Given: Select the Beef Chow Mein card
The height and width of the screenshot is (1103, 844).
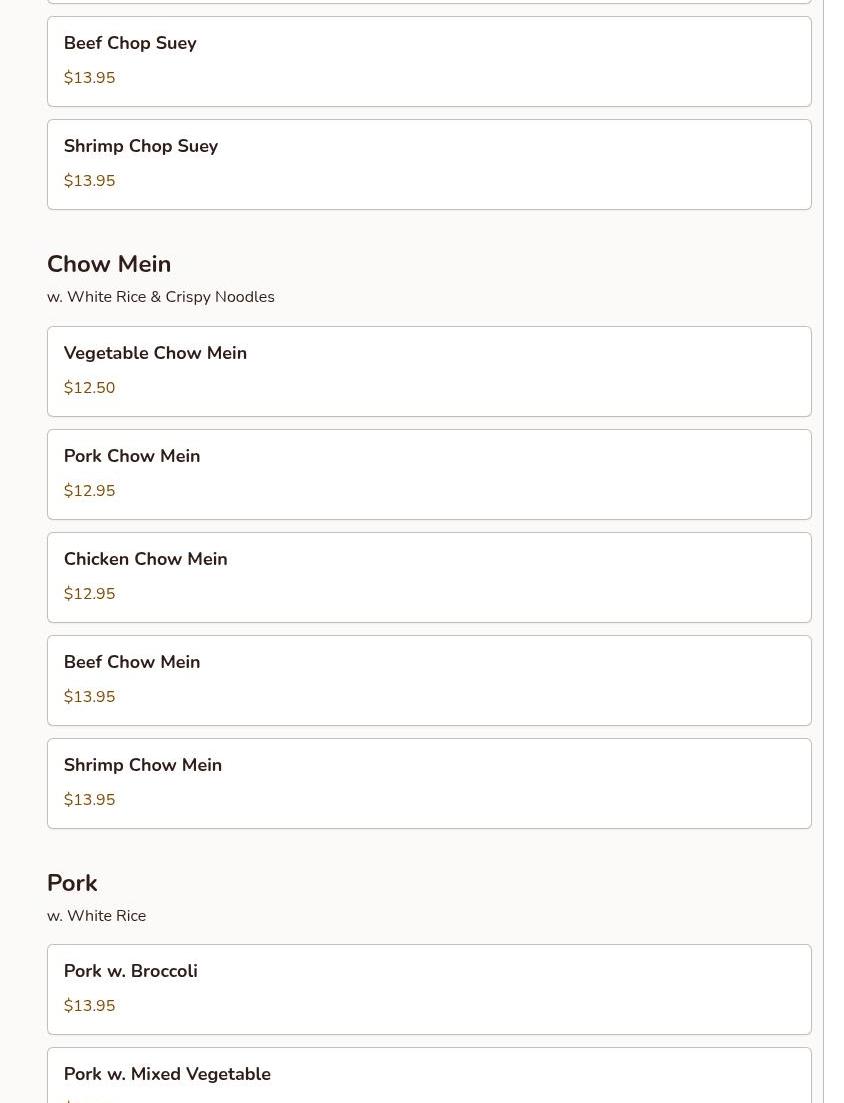Looking at the screenshot, I should point(429,680).
